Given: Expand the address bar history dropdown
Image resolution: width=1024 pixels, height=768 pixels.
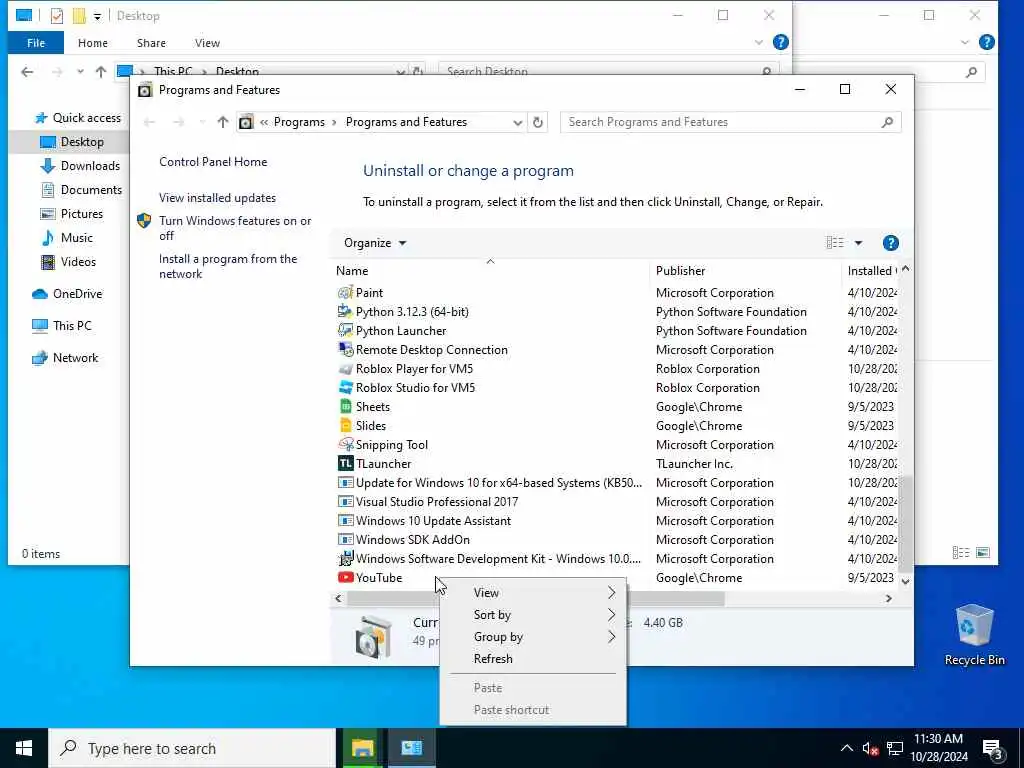Looking at the screenshot, I should pos(517,122).
